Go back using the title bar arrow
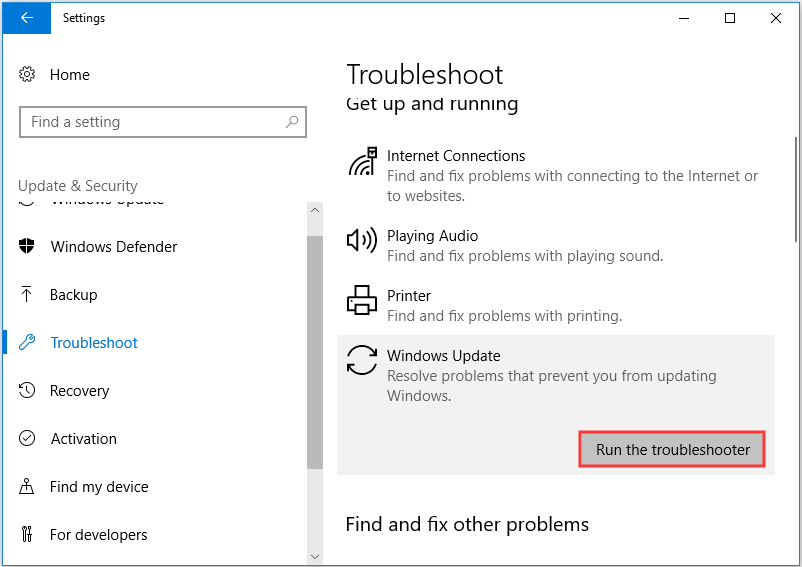The width and height of the screenshot is (802, 567). coord(27,18)
